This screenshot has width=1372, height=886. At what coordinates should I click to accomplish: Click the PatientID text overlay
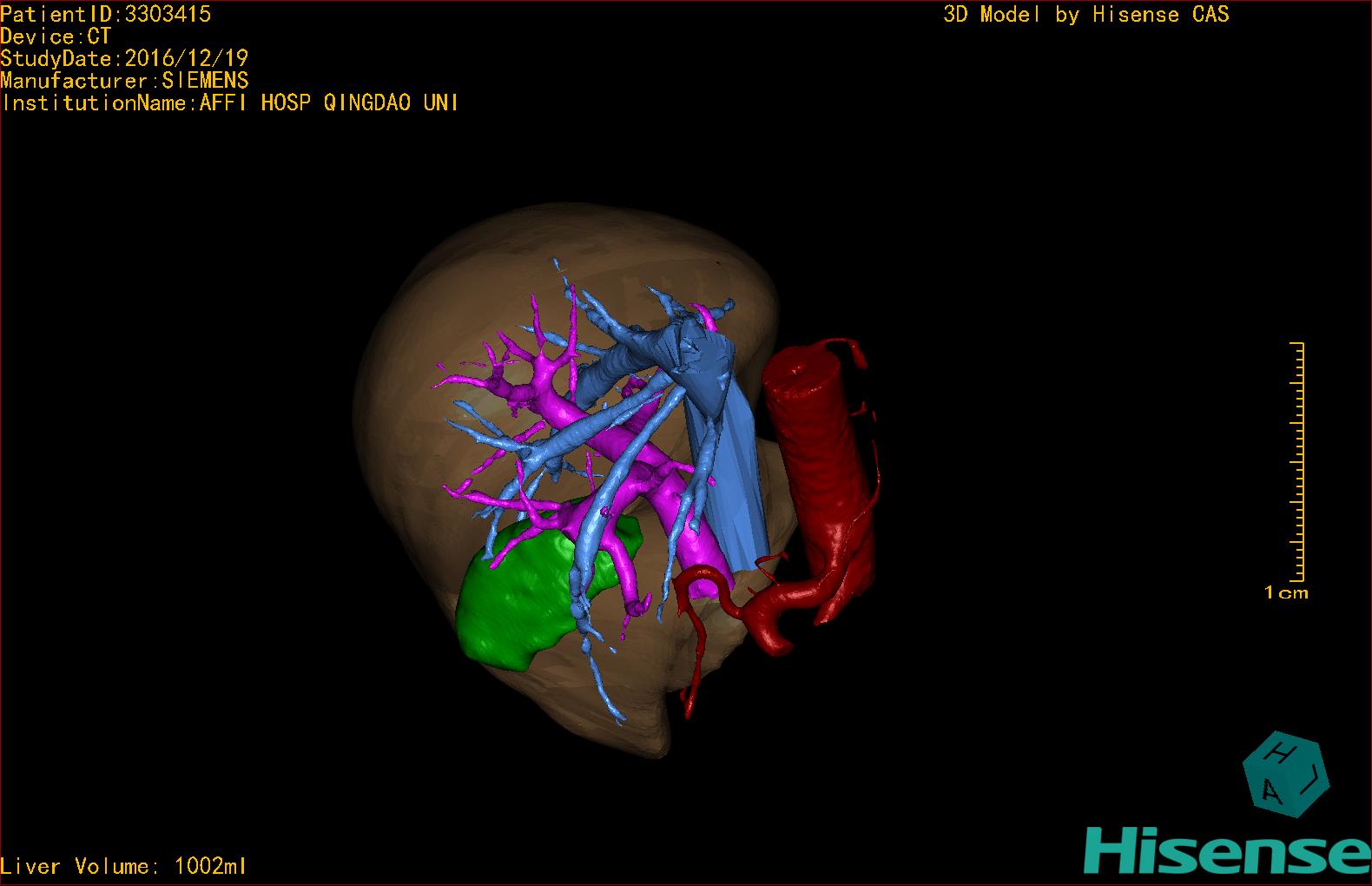click(106, 14)
